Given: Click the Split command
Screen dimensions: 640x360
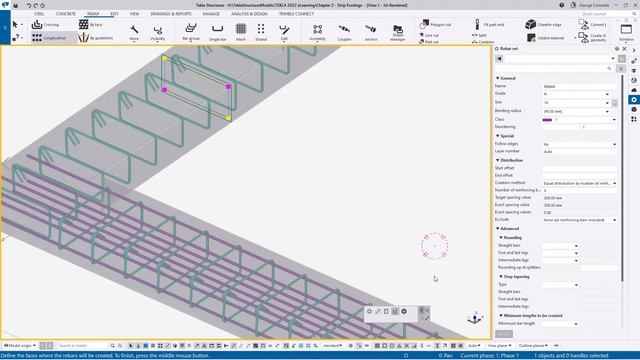Looking at the screenshot, I should point(479,35).
